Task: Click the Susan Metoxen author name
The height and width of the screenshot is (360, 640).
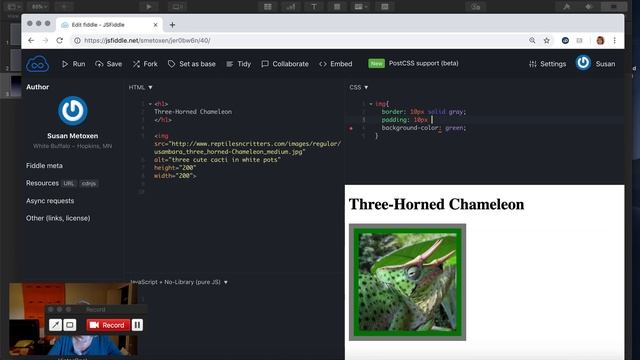Action: (73, 136)
